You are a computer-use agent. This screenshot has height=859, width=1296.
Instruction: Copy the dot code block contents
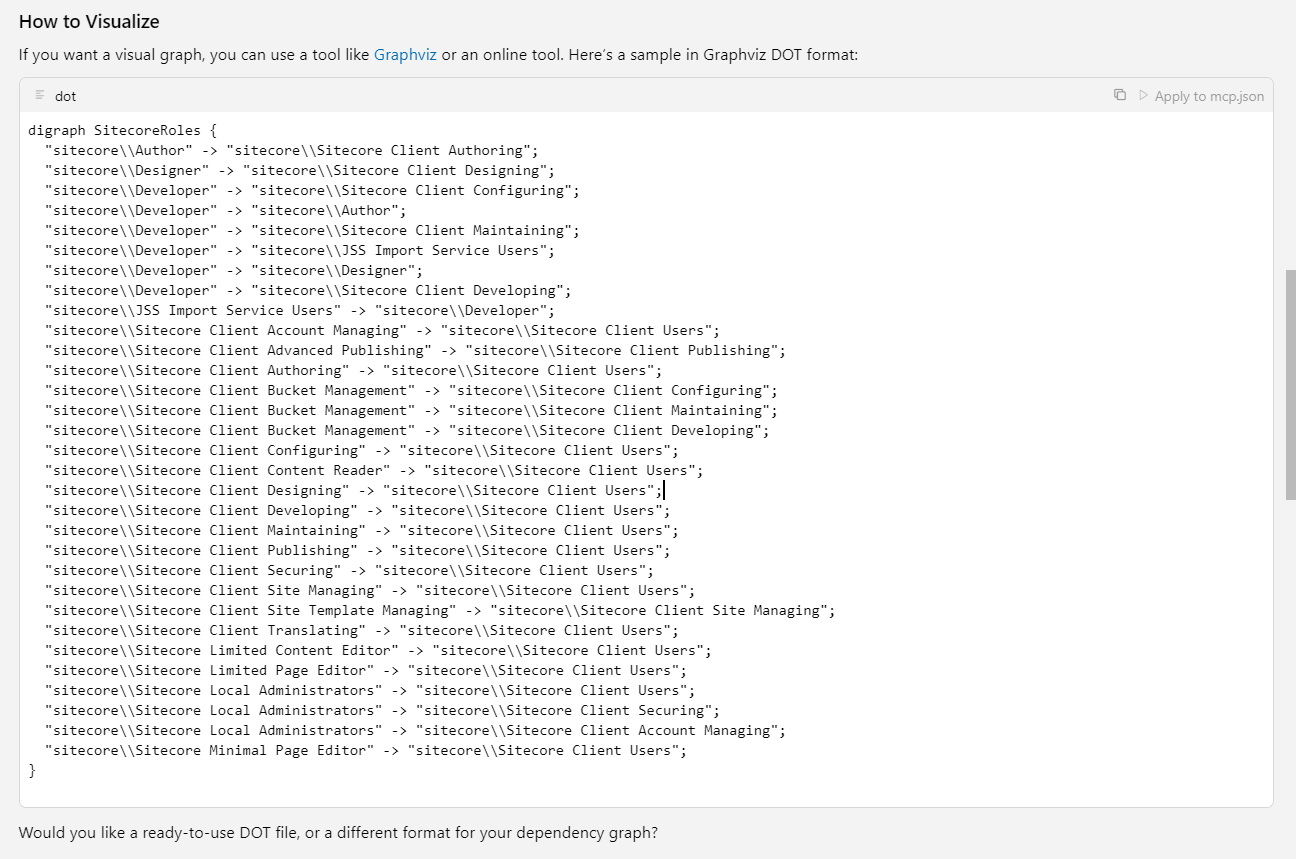coord(1120,95)
